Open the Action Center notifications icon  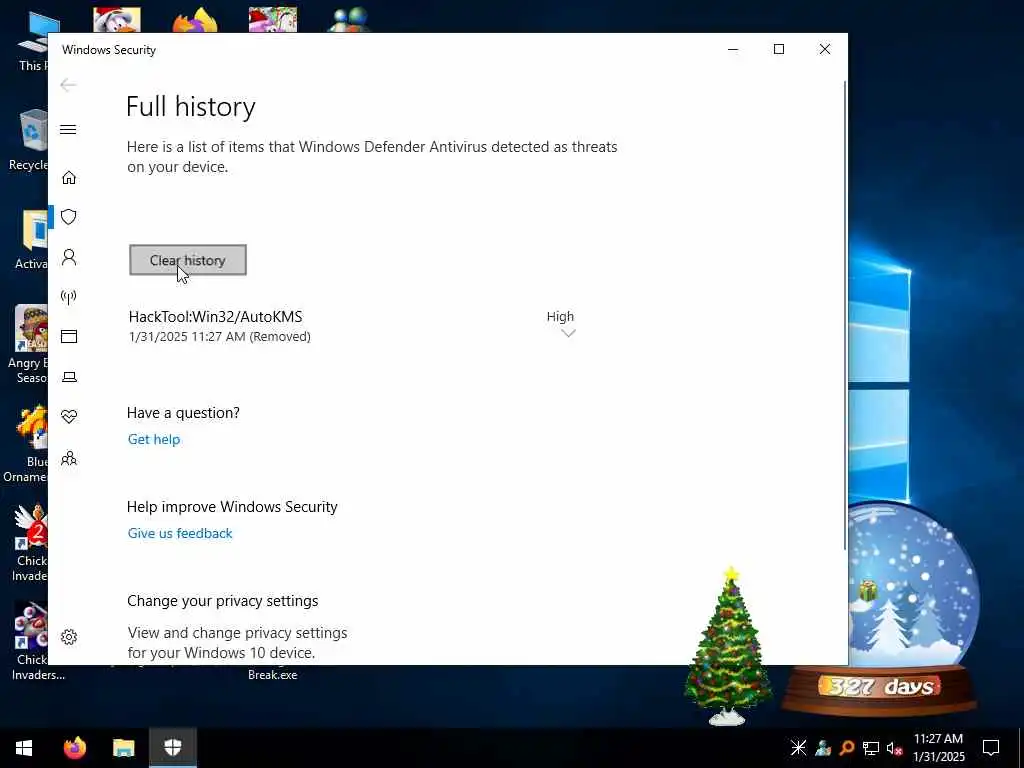[991, 748]
